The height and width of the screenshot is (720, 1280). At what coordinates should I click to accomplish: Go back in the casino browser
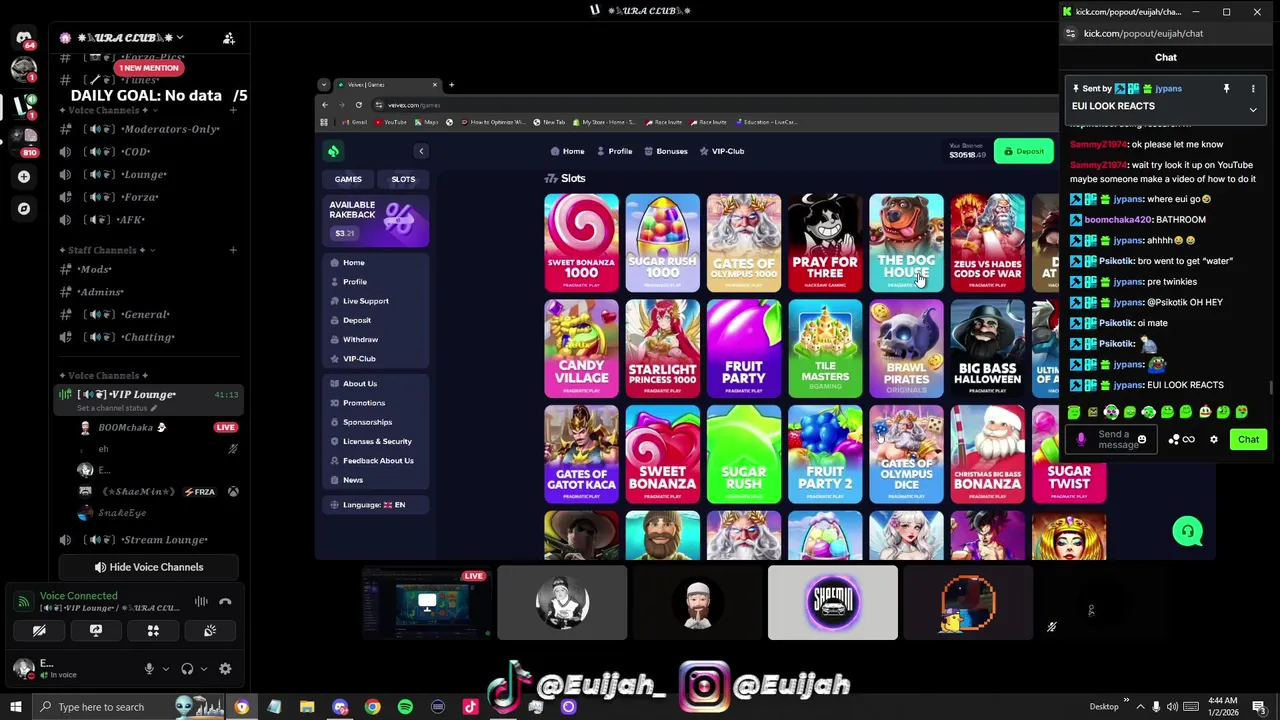click(325, 105)
